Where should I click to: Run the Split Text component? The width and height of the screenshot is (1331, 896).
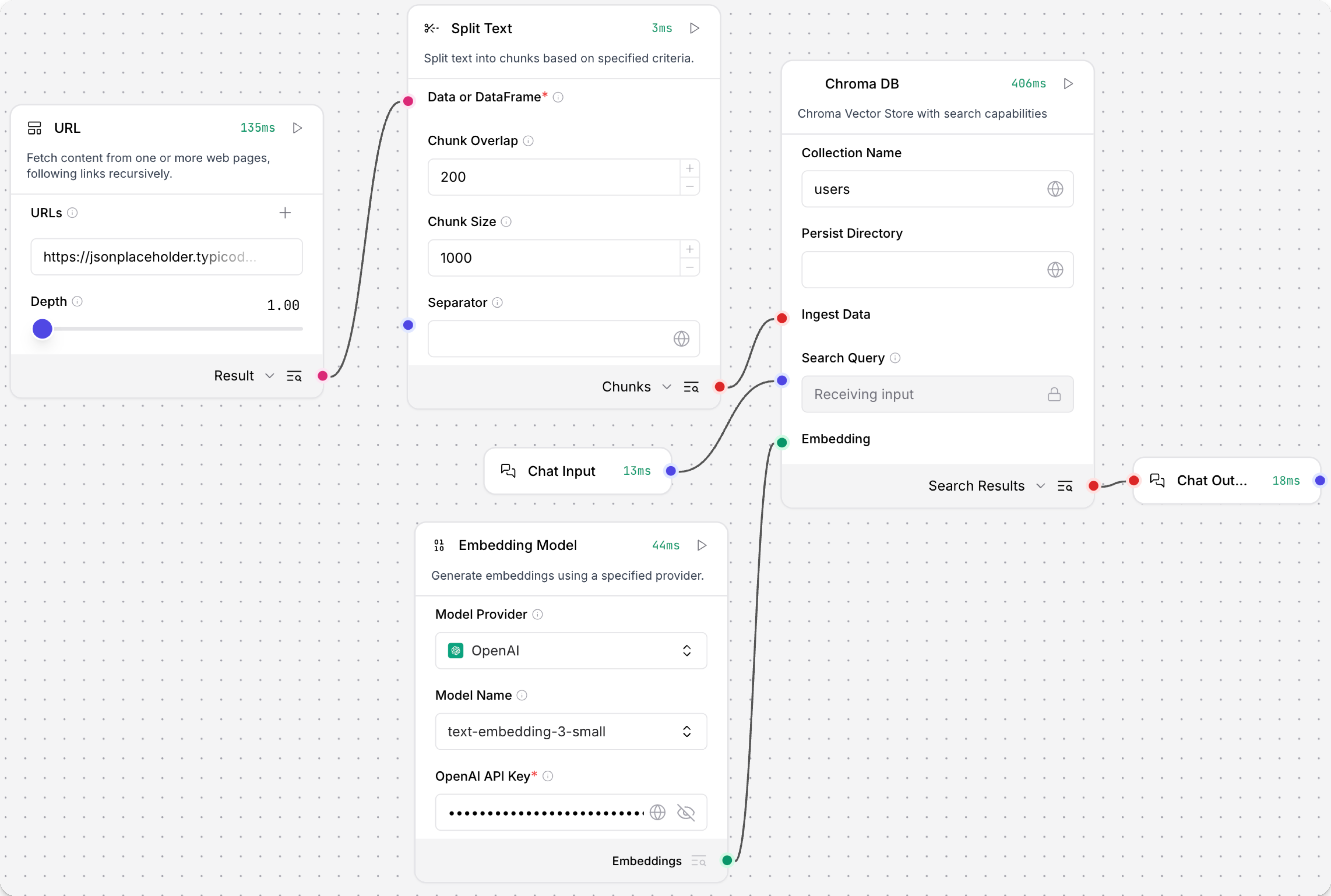(x=694, y=28)
